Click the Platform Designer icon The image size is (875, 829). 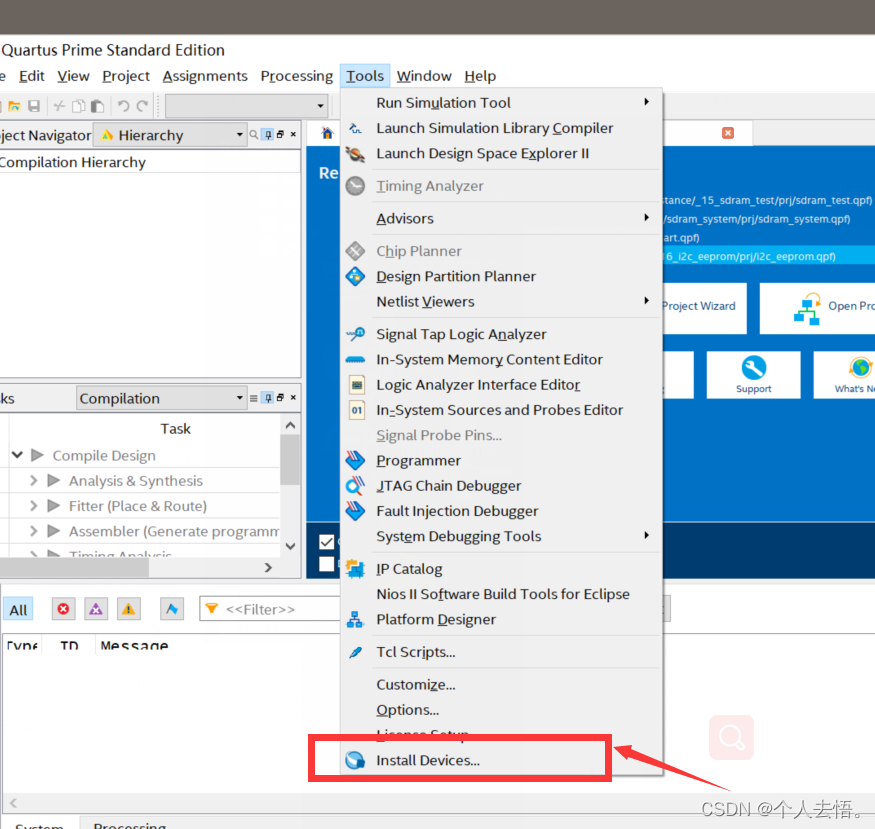coord(355,619)
